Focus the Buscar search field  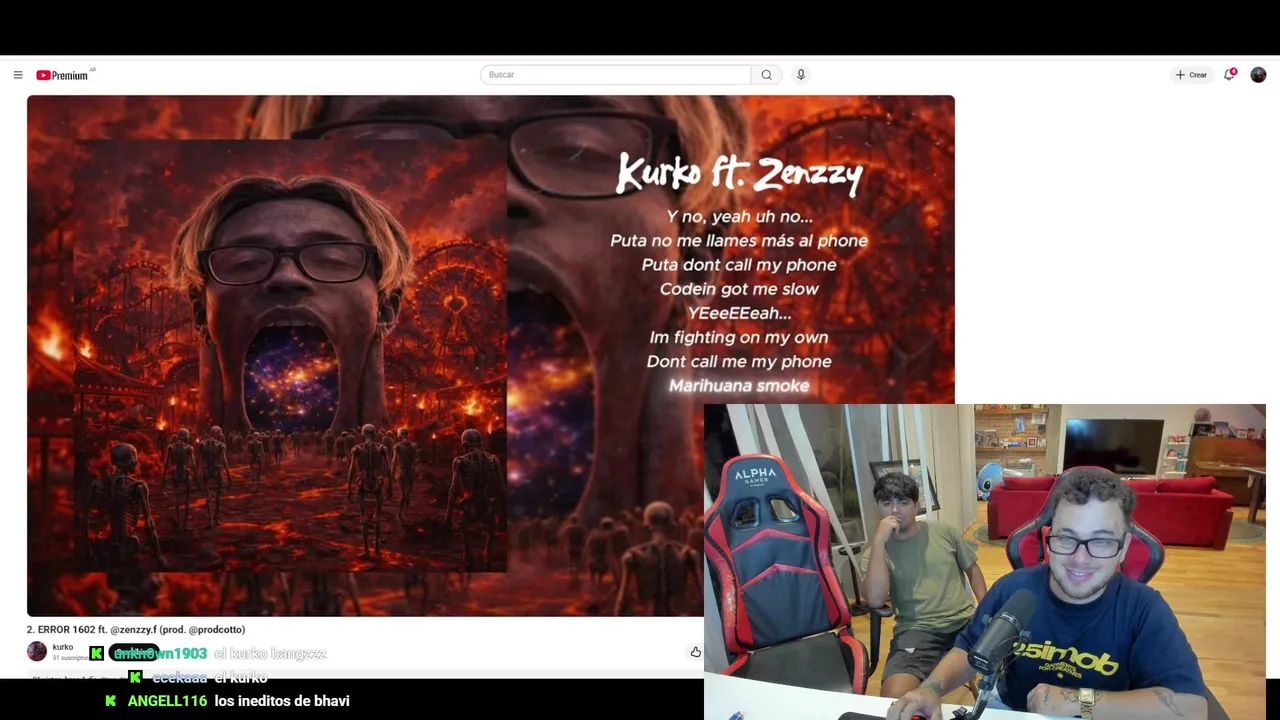[615, 75]
